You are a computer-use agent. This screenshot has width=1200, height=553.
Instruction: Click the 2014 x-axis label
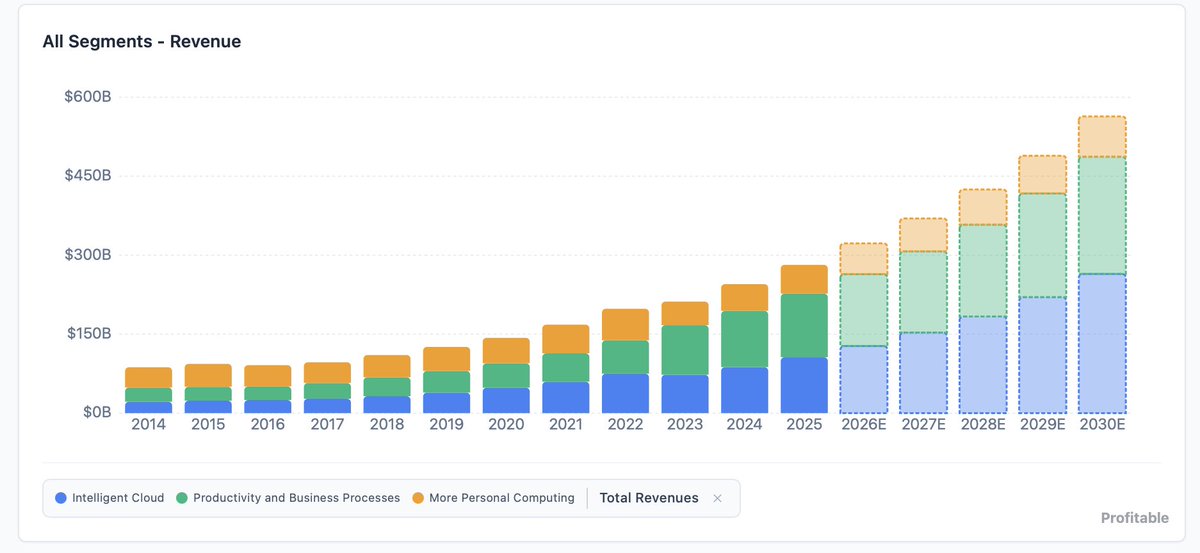pyautogui.click(x=148, y=424)
